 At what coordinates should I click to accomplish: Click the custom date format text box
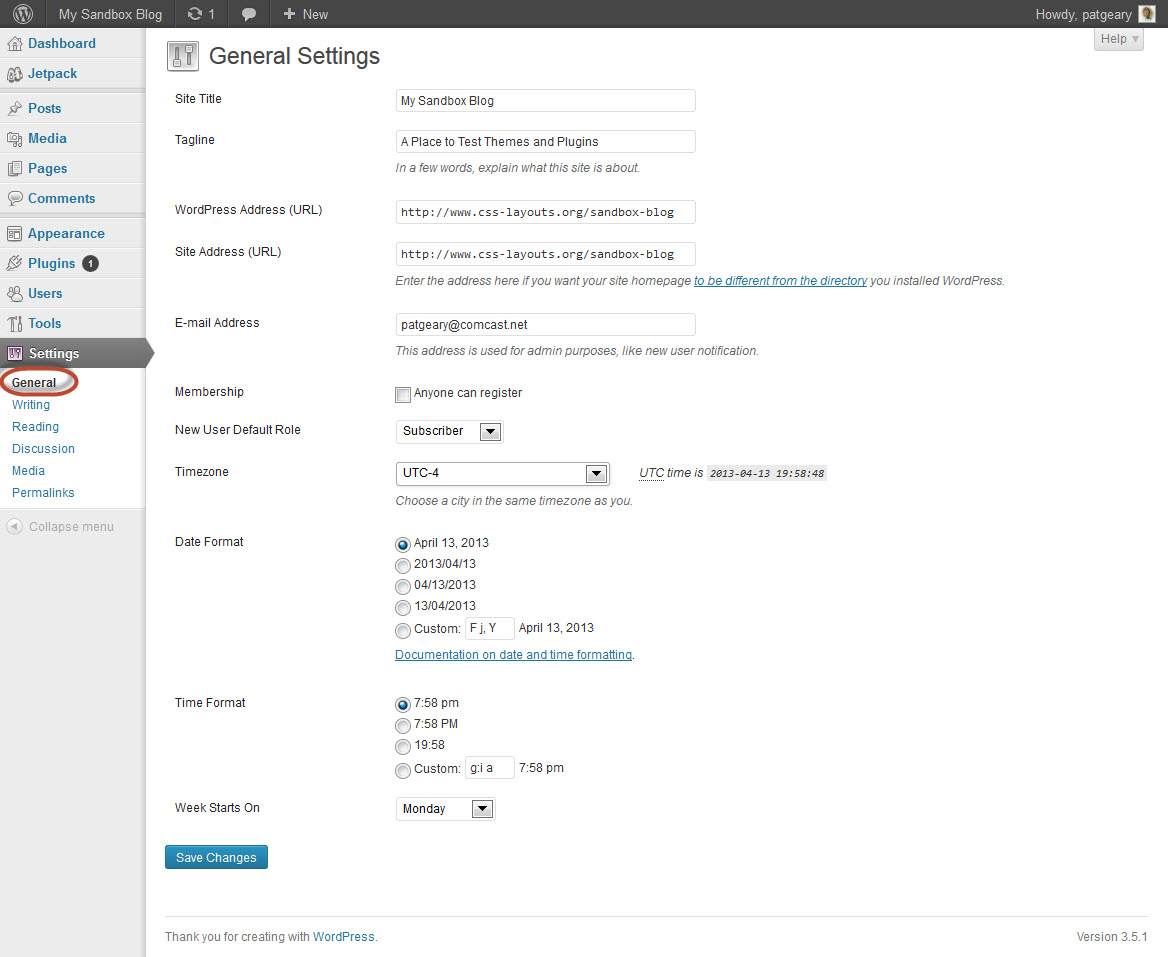(489, 629)
